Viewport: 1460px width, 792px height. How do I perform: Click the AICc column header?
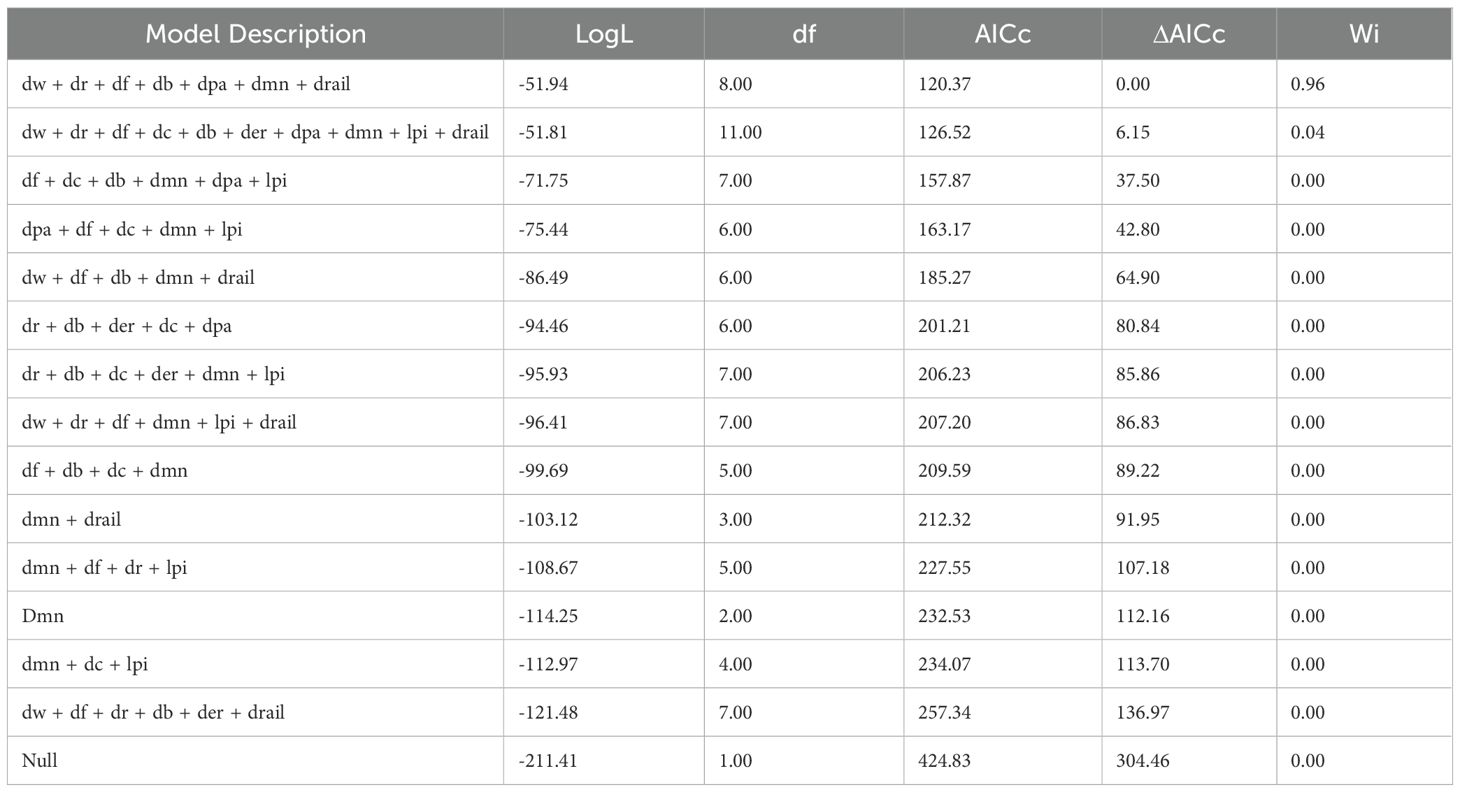pyautogui.click(x=1003, y=34)
